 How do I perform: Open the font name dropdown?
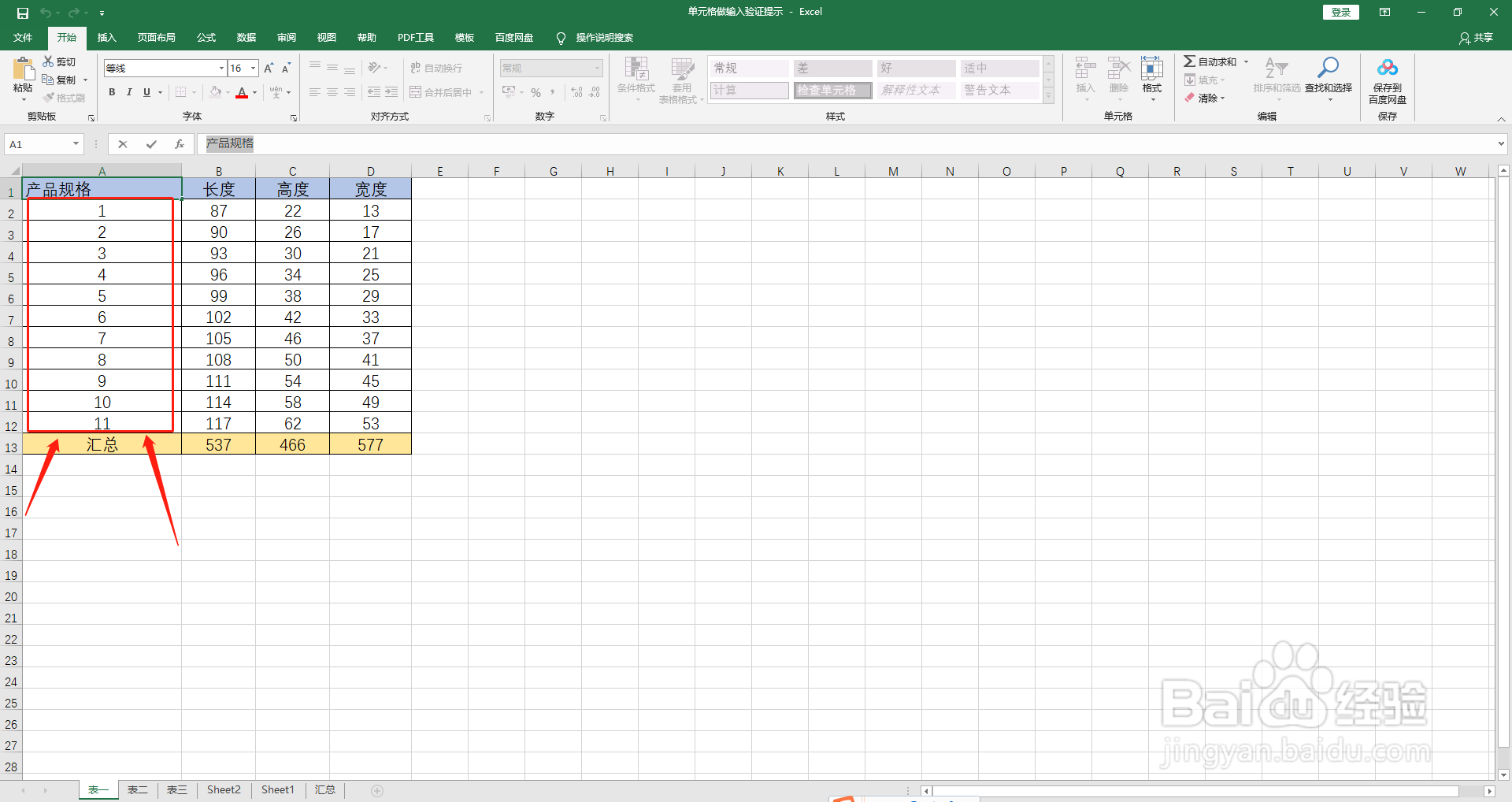click(221, 69)
